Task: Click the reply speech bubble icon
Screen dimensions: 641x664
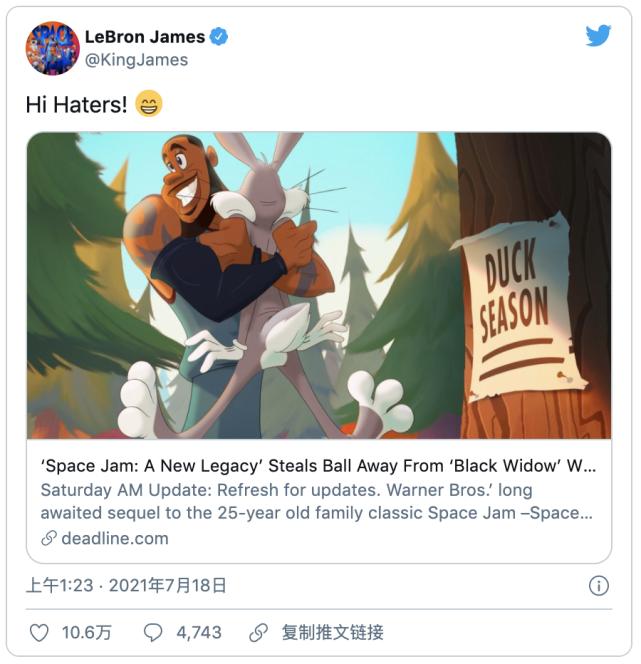Action: click(x=153, y=633)
